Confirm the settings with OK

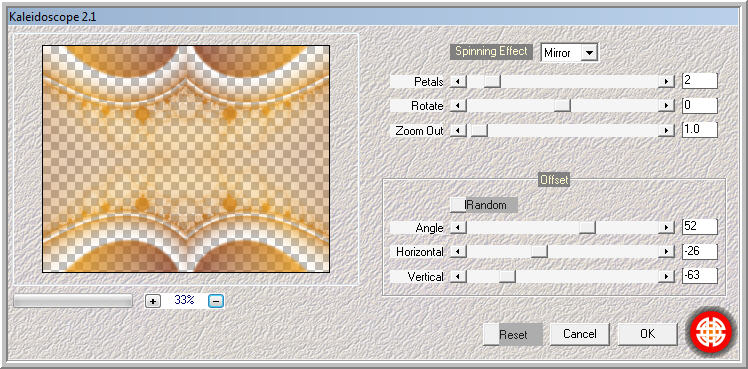[647, 334]
